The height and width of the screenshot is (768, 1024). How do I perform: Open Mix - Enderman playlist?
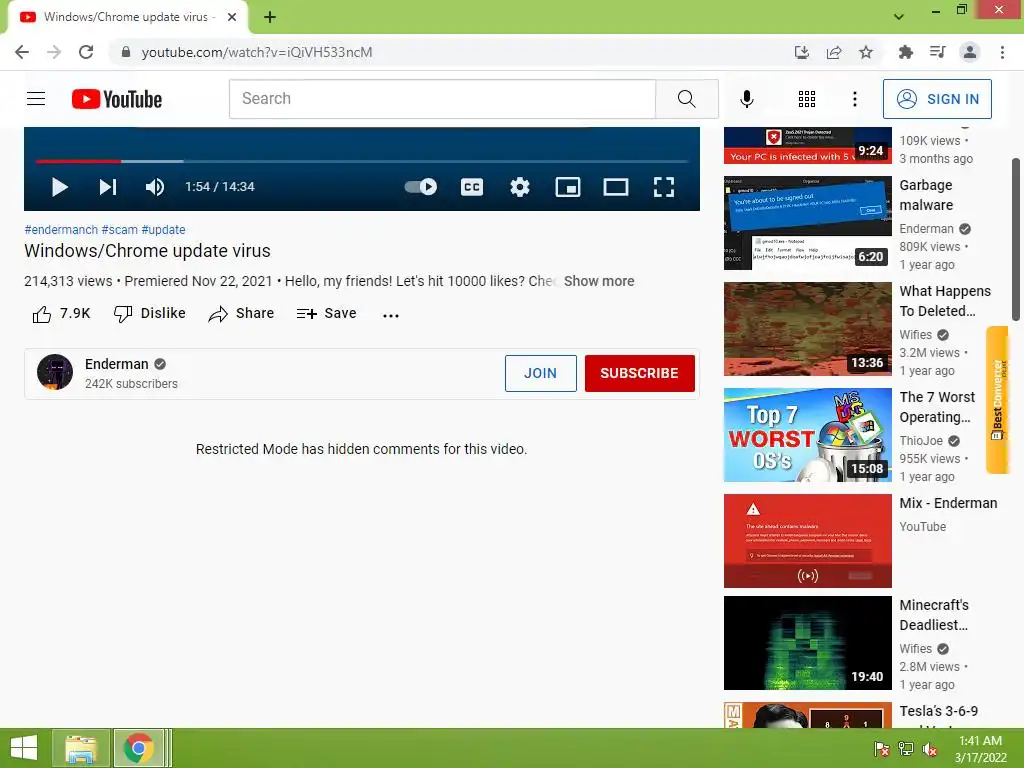pos(948,503)
